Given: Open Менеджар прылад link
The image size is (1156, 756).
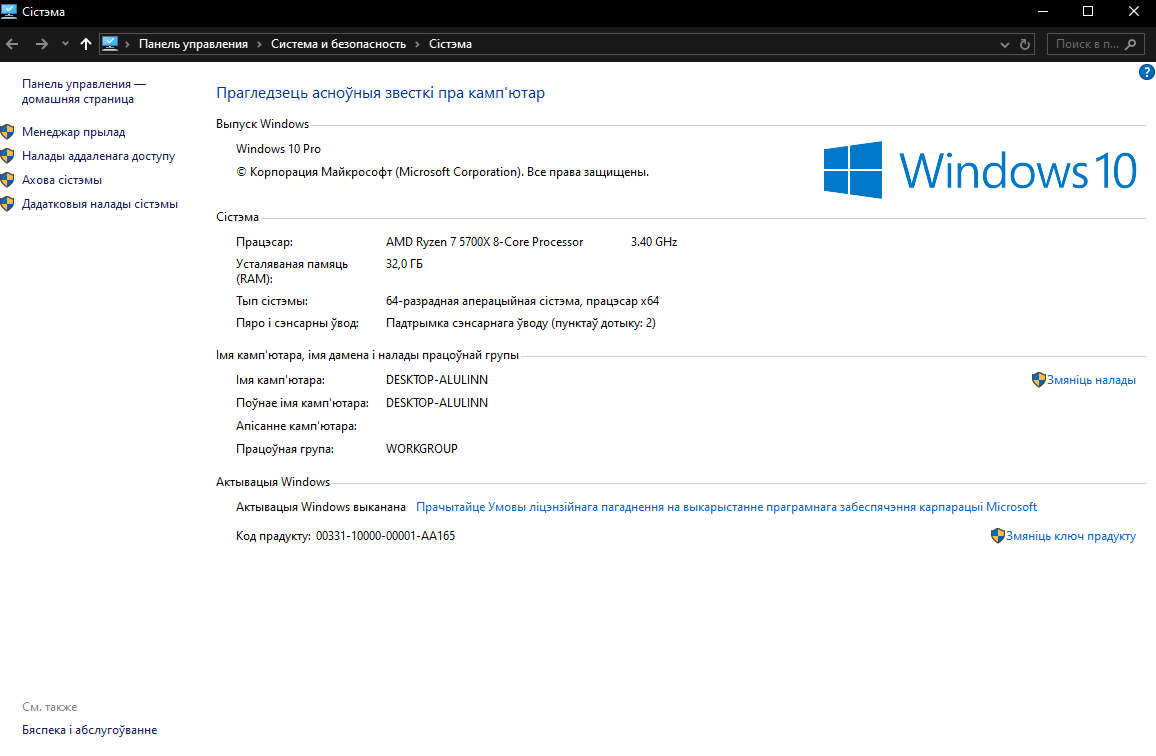Looking at the screenshot, I should coord(74,132).
